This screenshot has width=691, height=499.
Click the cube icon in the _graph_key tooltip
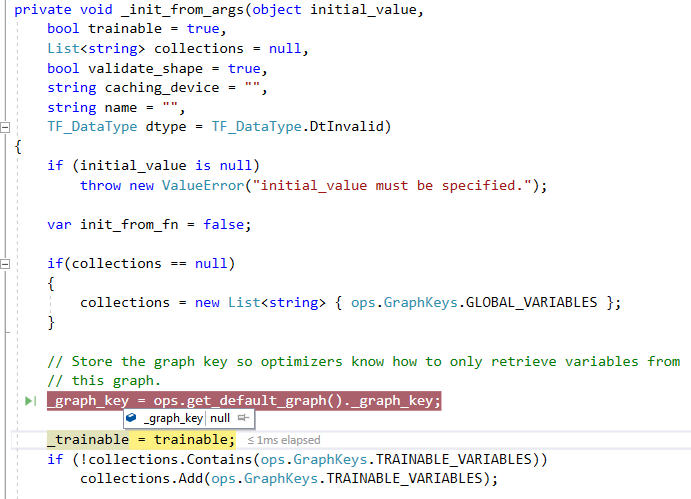(x=131, y=417)
